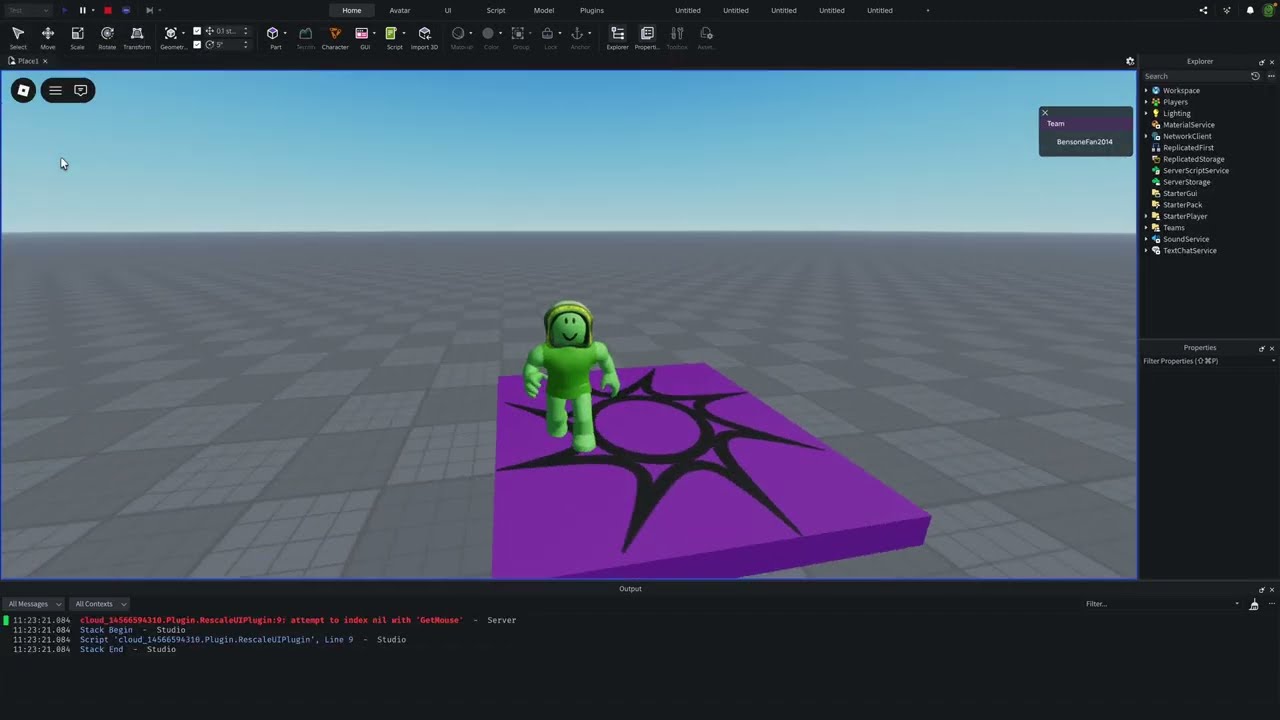Expand the Players node
The height and width of the screenshot is (720, 1280).
(1146, 102)
